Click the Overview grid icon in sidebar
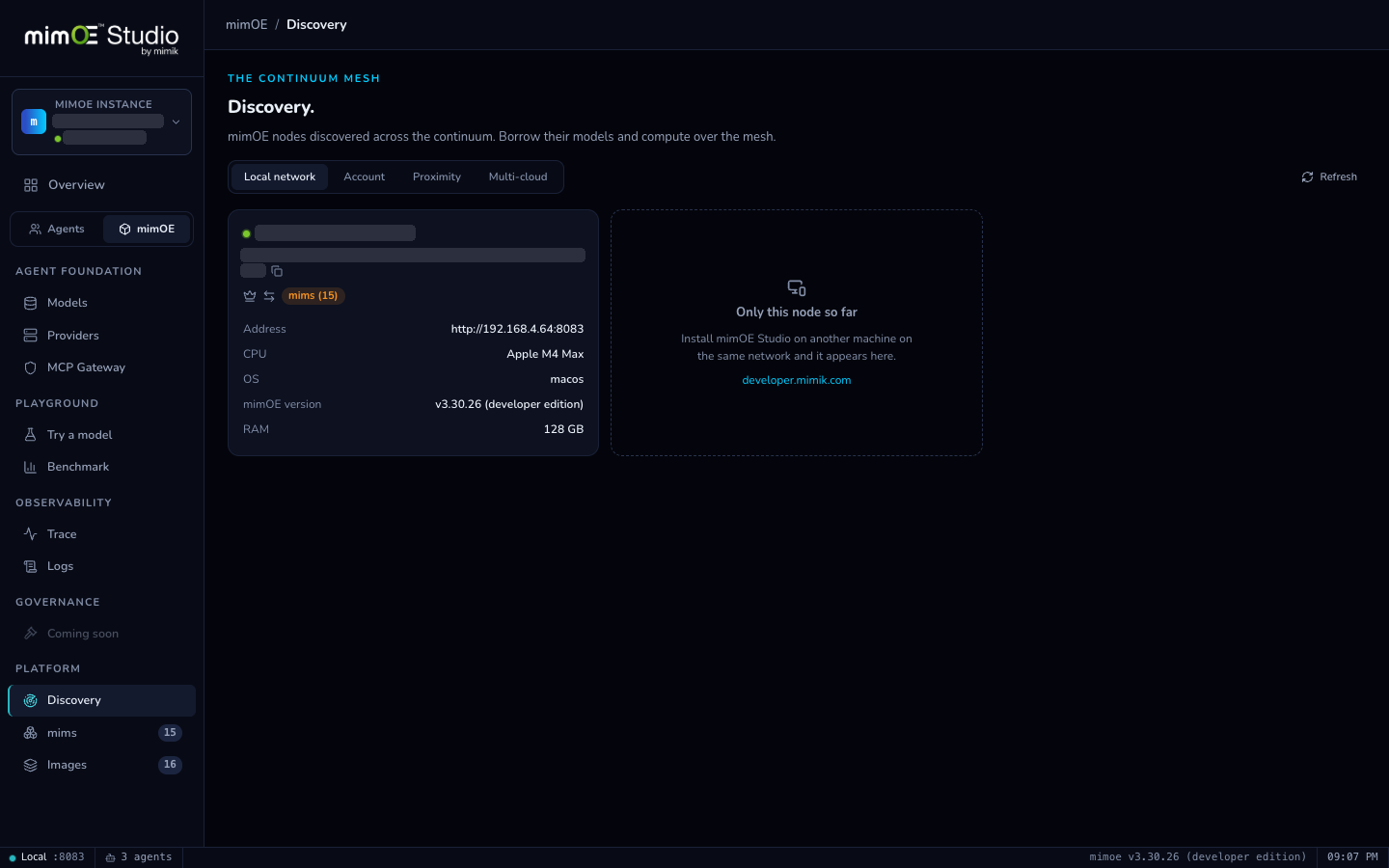This screenshot has width=1389, height=868. point(31,185)
